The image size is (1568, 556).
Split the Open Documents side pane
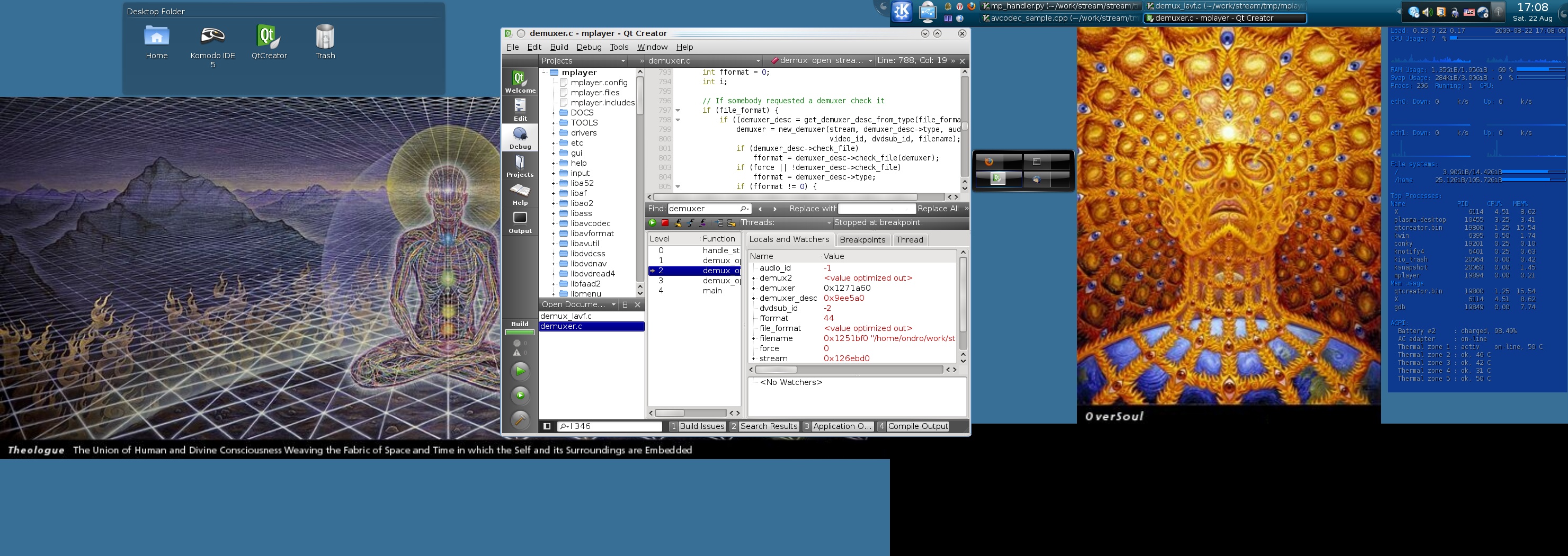pos(625,305)
